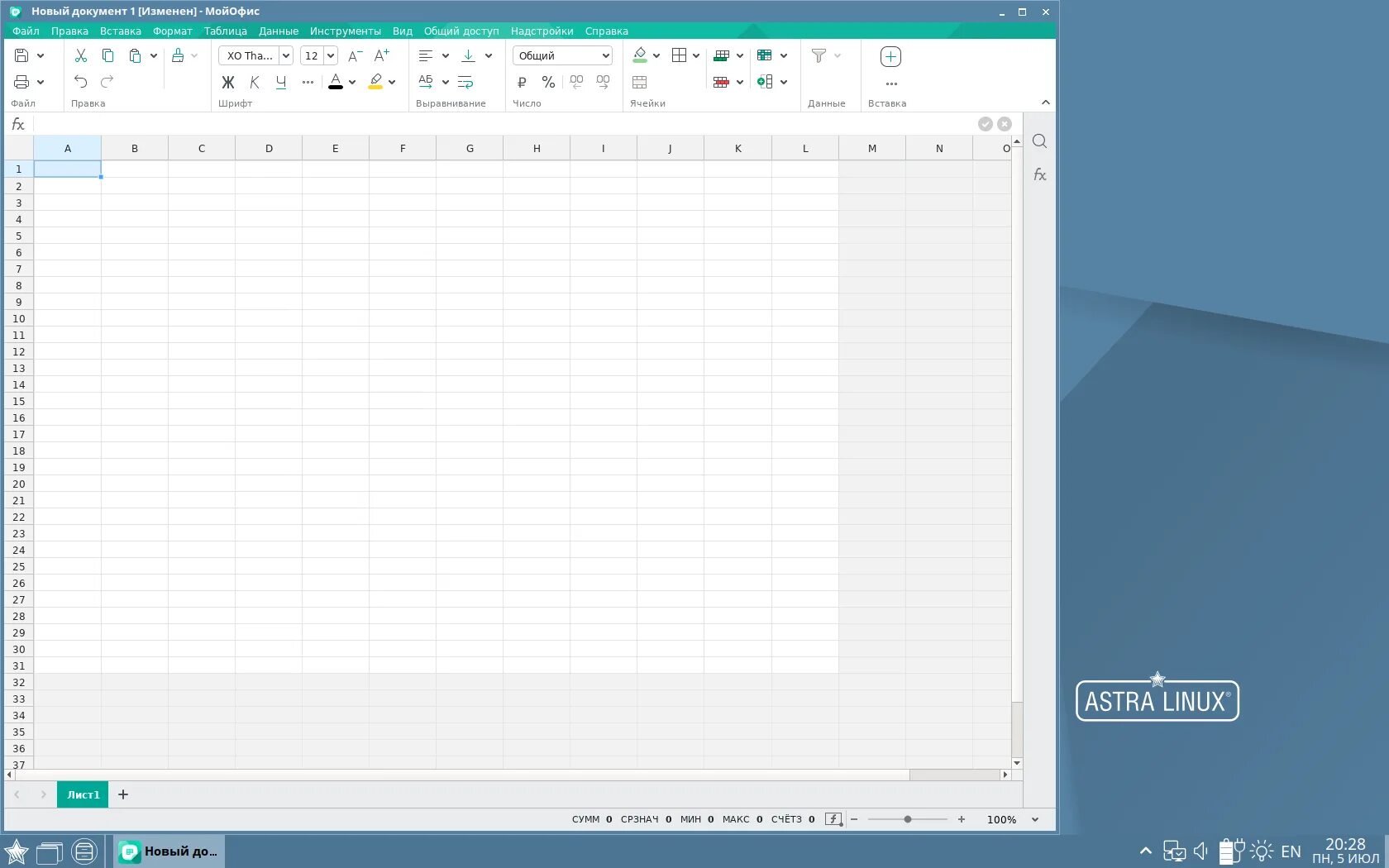This screenshot has height=868, width=1389.
Task: Click the Copy icon
Action: click(x=107, y=55)
